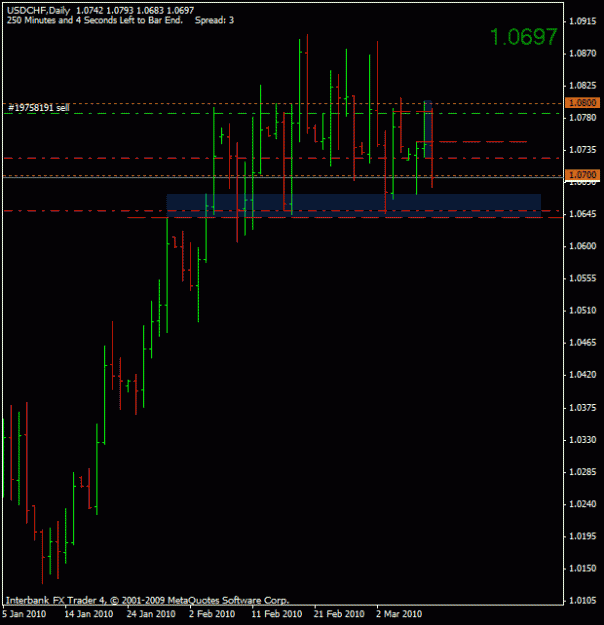This screenshot has width=604, height=625.
Task: Click the bar-end countdown timer text
Action: [95, 20]
